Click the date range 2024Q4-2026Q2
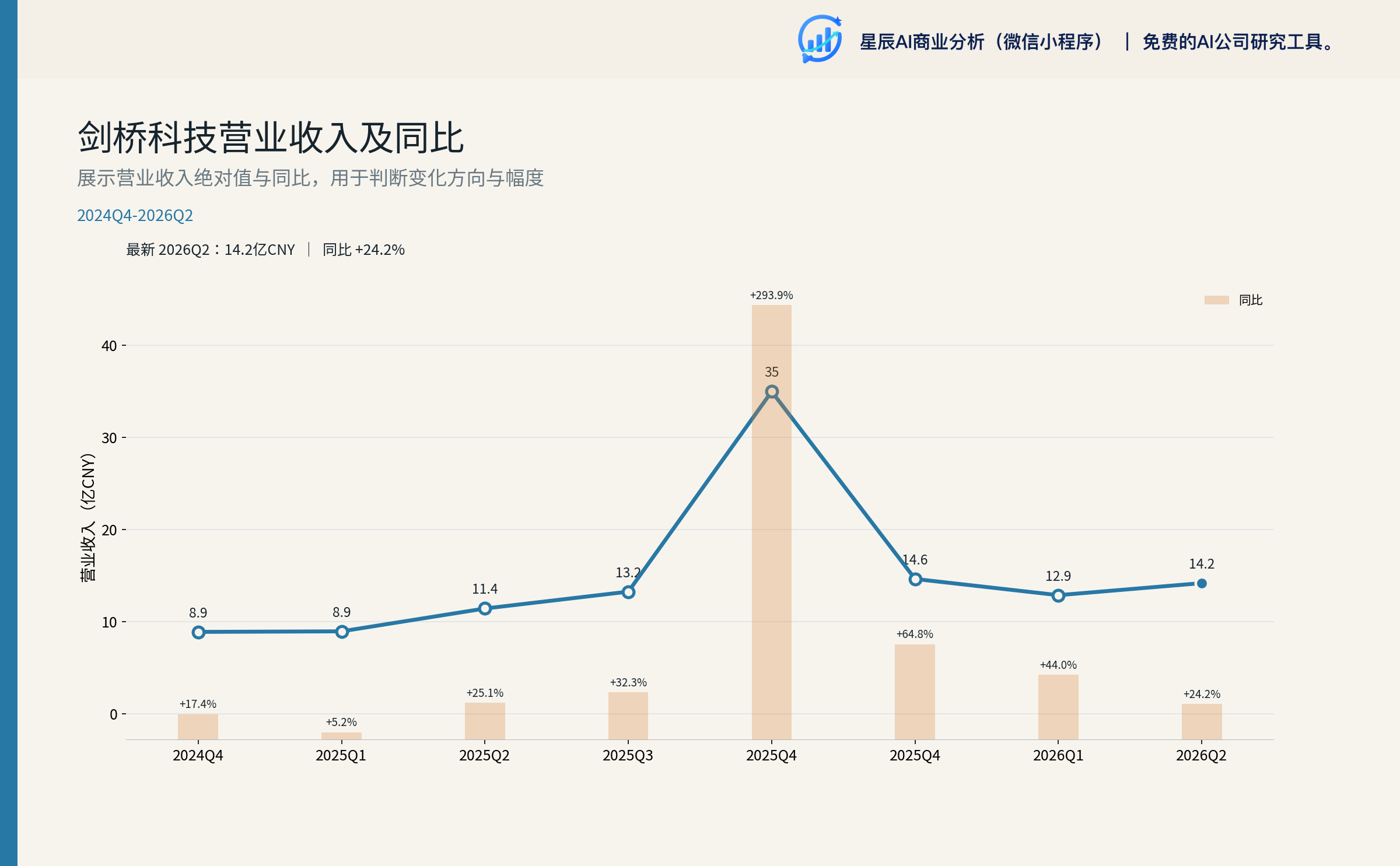Image resolution: width=1400 pixels, height=866 pixels. click(135, 215)
